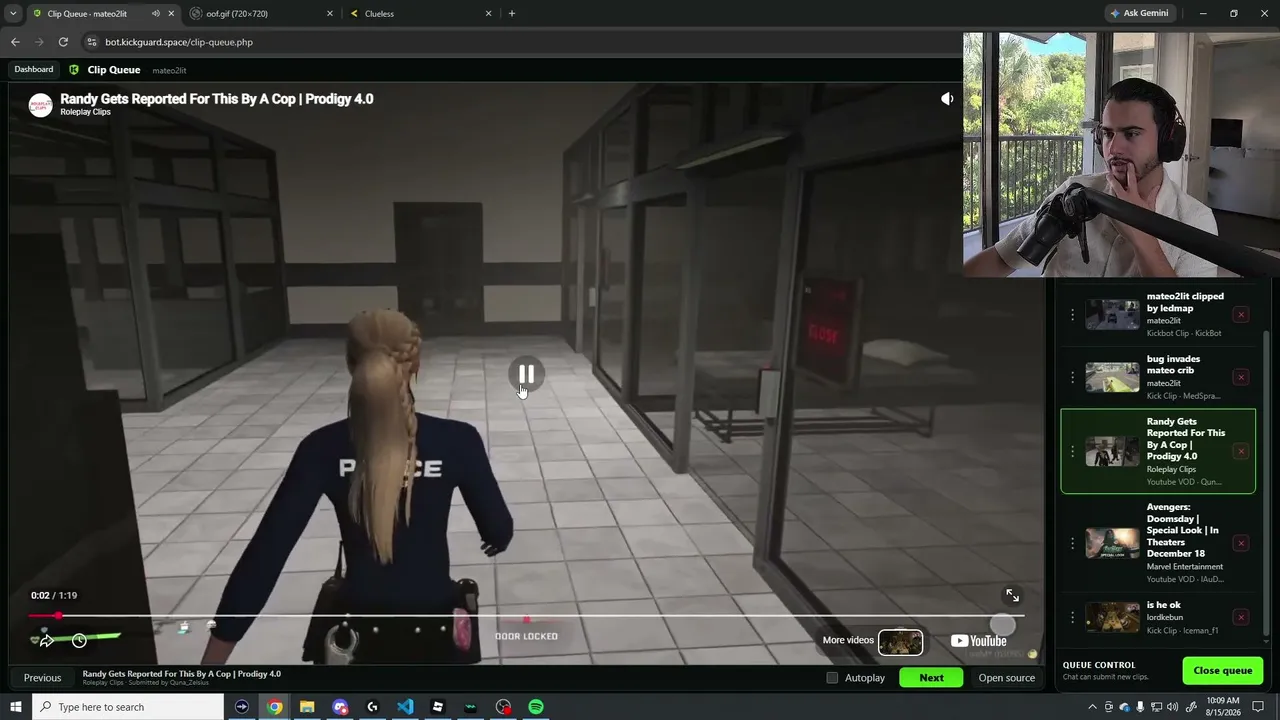Open File Explorer from the taskbar

click(x=307, y=707)
